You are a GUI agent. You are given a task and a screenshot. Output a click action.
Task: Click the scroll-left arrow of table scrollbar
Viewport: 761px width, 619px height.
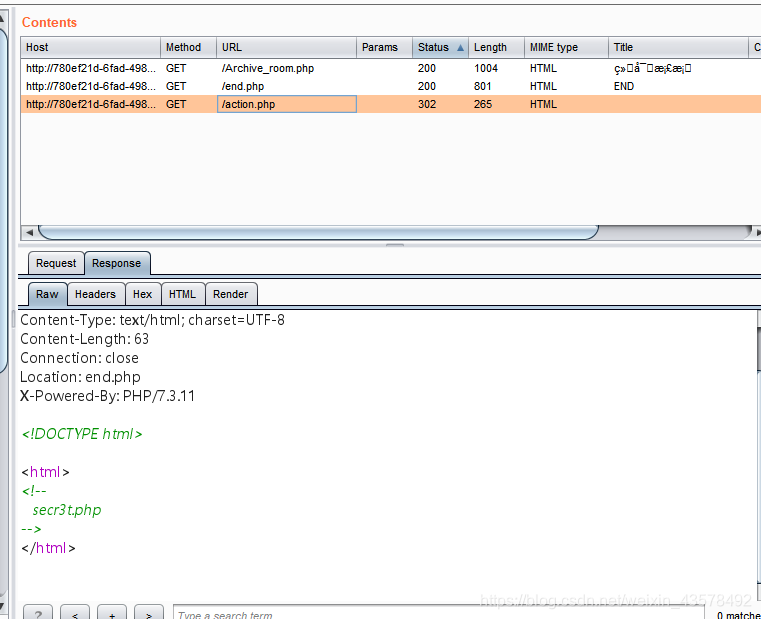[29, 233]
